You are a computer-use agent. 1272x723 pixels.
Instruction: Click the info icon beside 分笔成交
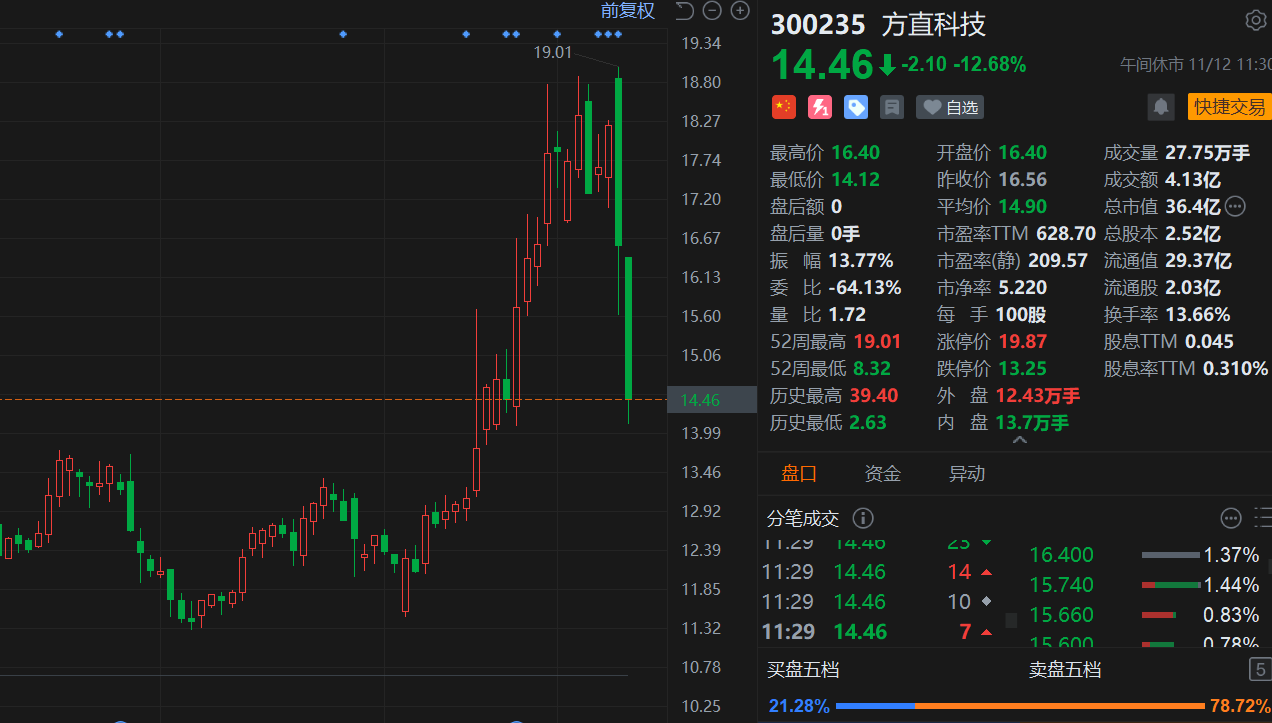863,518
